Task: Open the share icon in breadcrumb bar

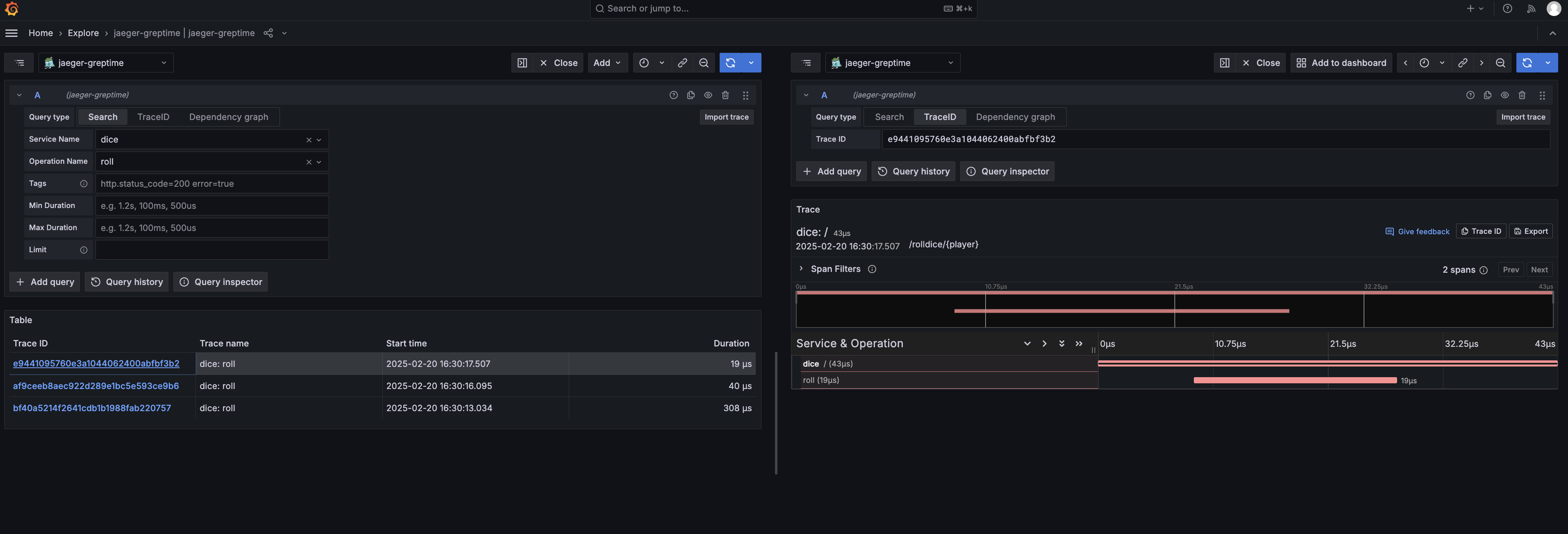Action: click(x=268, y=33)
